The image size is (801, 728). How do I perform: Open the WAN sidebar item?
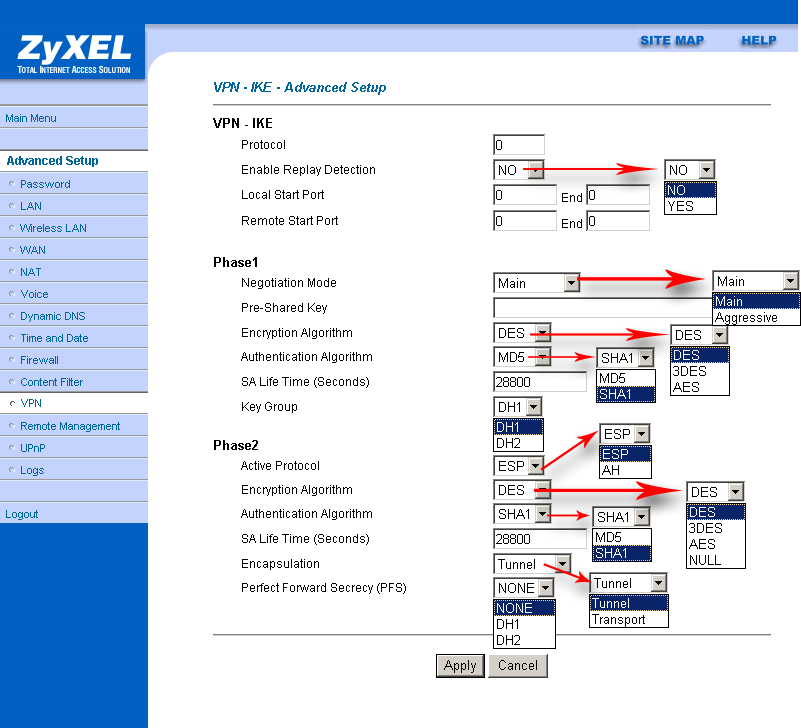point(33,250)
